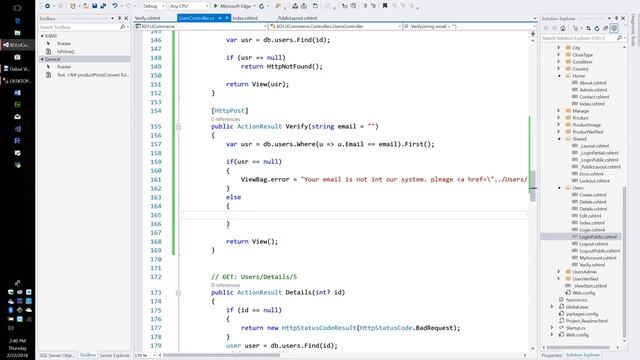Image resolution: width=640 pixels, height=360 pixels.
Task: Select Contact.cshtml in Home folder
Action: pos(594,97)
